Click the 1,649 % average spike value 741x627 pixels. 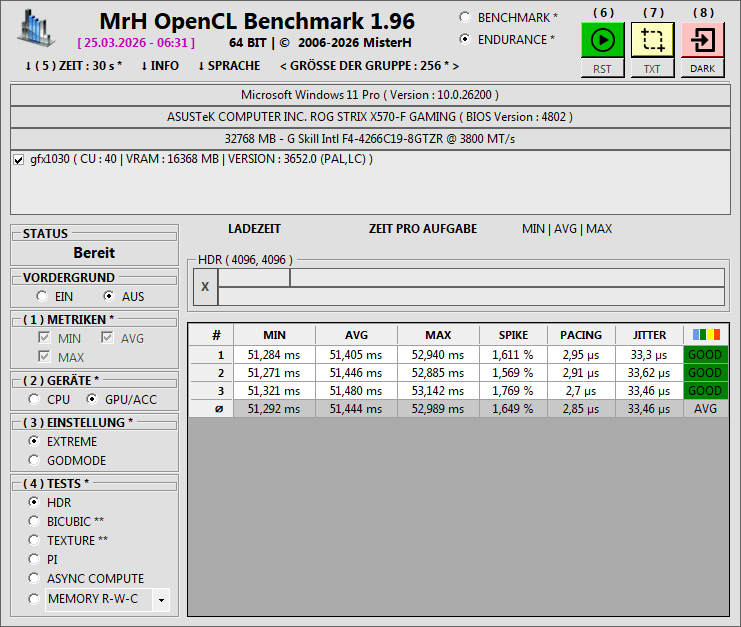click(513, 409)
